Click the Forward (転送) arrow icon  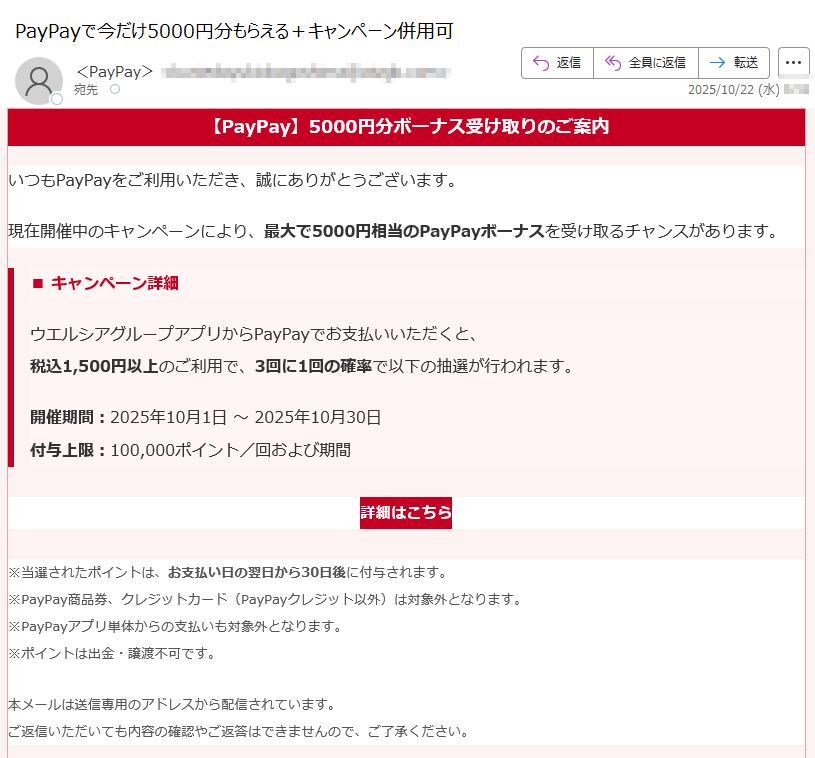pos(717,62)
